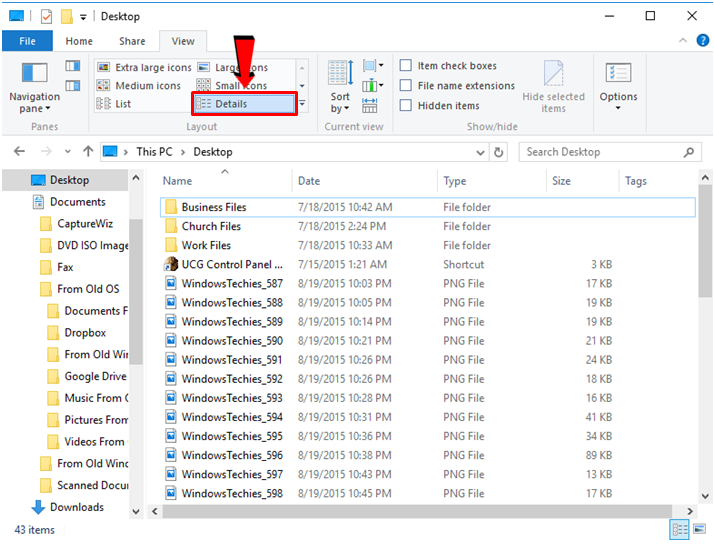Open the Navigation pane dropdown
The height and width of the screenshot is (545, 714).
click(x=35, y=88)
